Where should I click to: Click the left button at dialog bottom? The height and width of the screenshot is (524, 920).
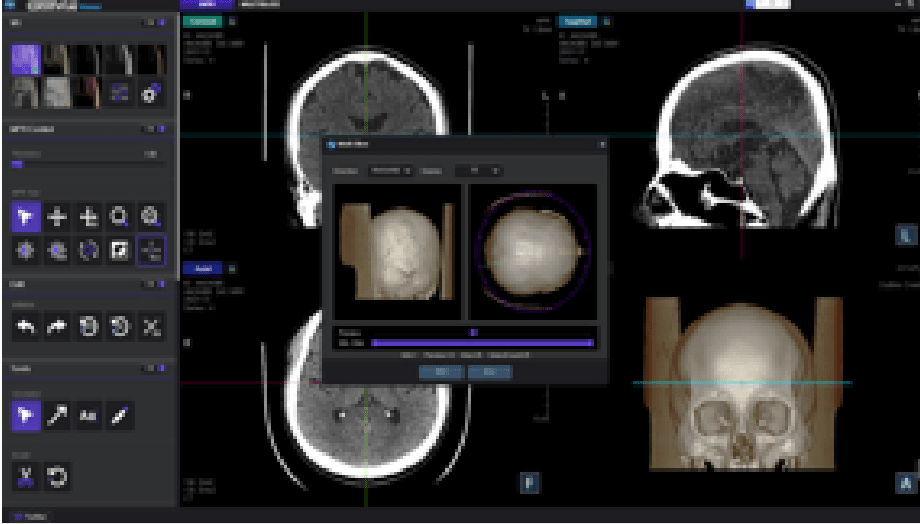coord(441,372)
